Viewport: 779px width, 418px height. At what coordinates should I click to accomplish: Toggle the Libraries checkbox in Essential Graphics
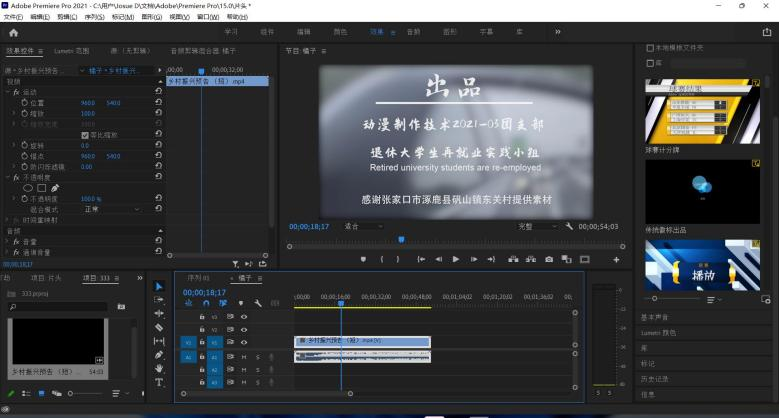tap(650, 63)
